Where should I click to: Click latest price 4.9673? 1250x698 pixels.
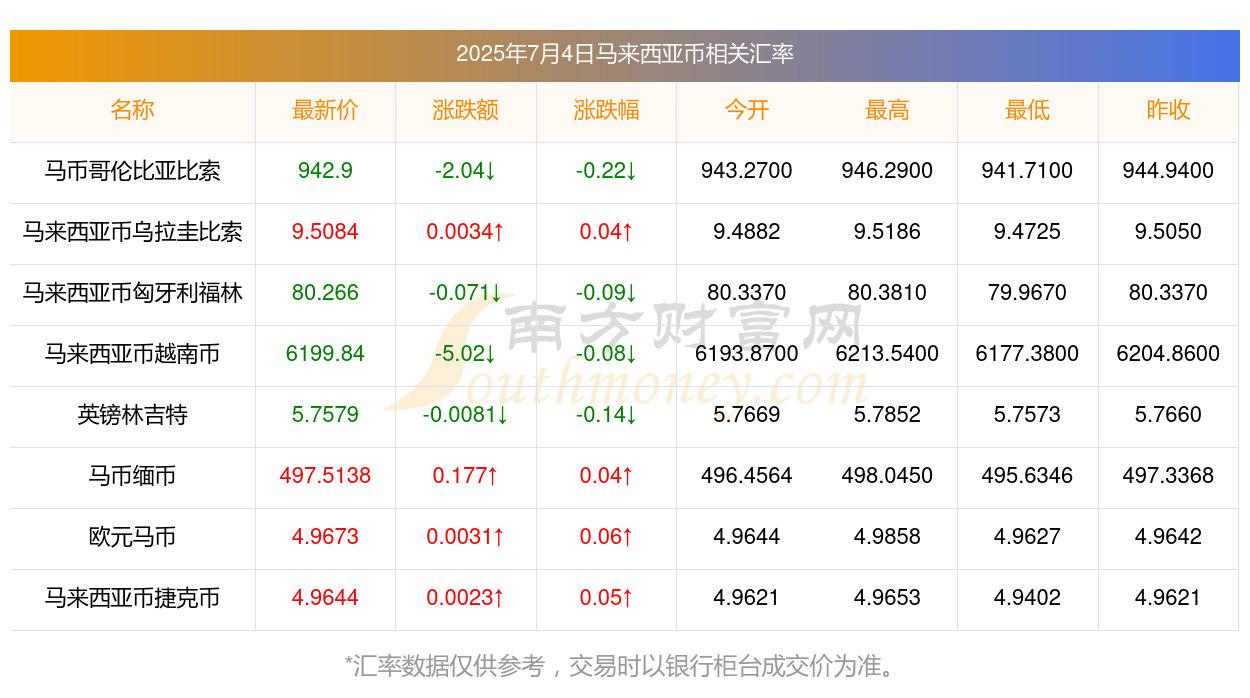pyautogui.click(x=325, y=537)
